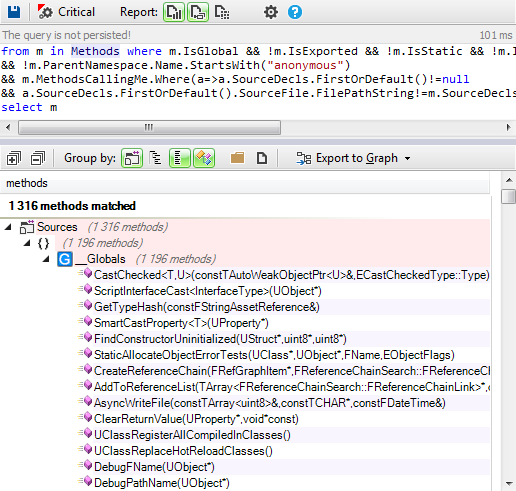This screenshot has width=516, height=491.
Task: Collapse the __Globals tree node
Action: pyautogui.click(x=46, y=259)
